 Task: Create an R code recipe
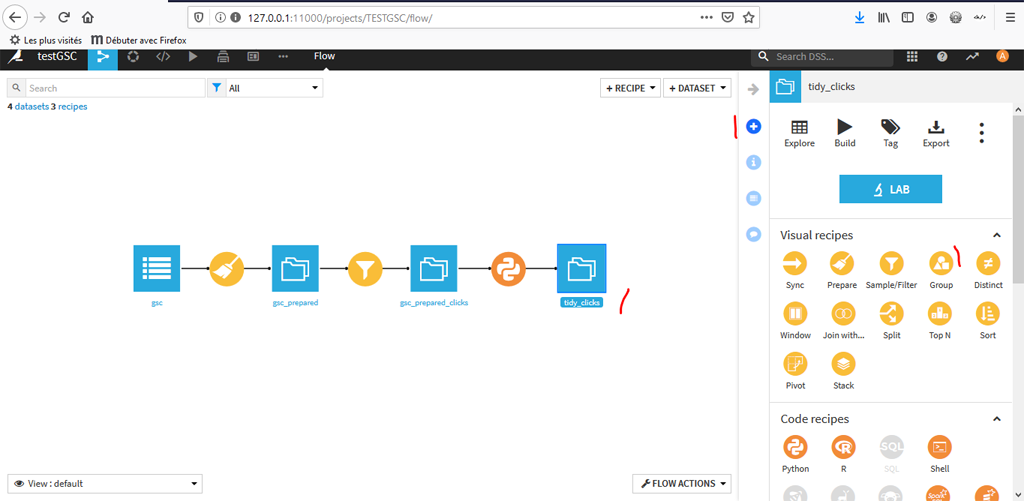click(x=842, y=447)
